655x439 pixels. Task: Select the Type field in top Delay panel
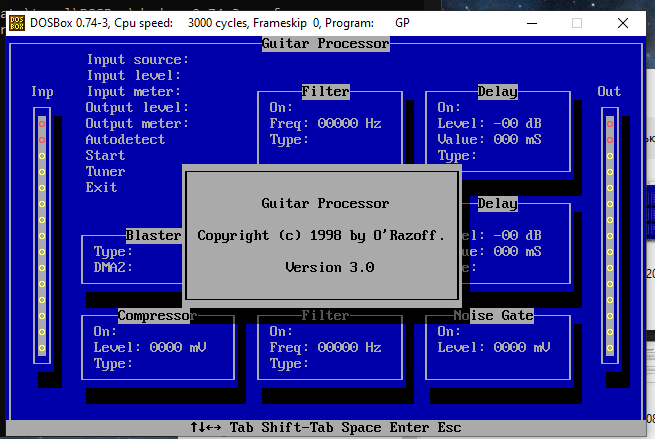[x=457, y=156]
